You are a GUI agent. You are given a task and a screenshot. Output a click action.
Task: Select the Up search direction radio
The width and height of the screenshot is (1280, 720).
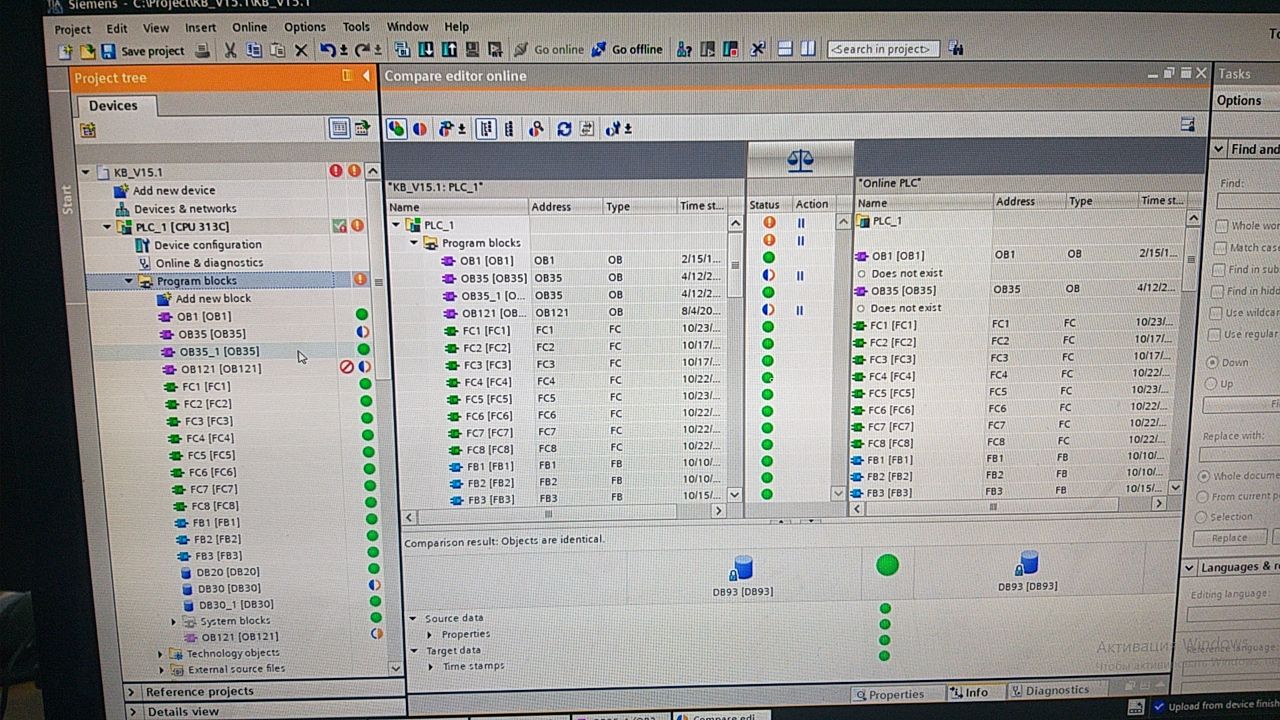click(1211, 384)
